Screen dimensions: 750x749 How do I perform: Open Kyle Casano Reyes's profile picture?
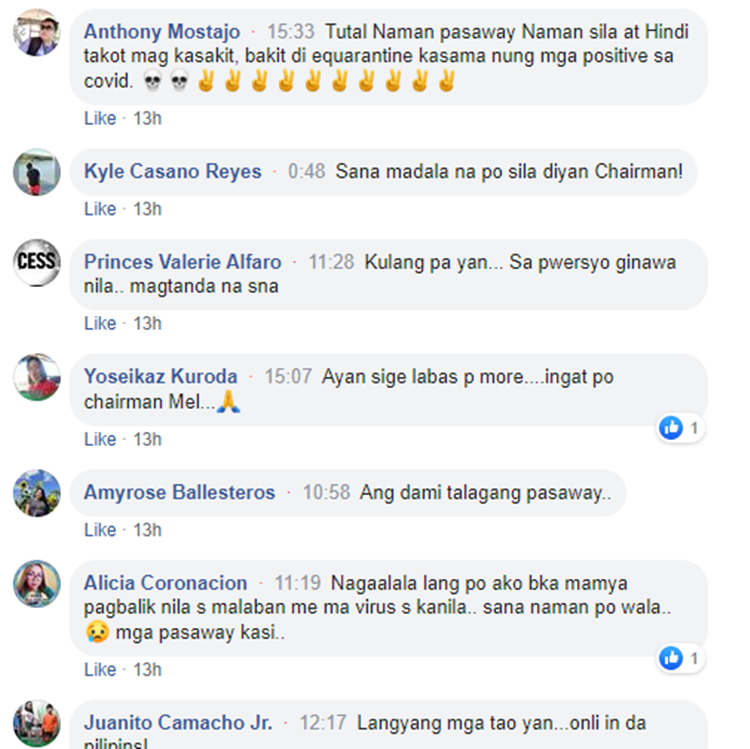37,172
